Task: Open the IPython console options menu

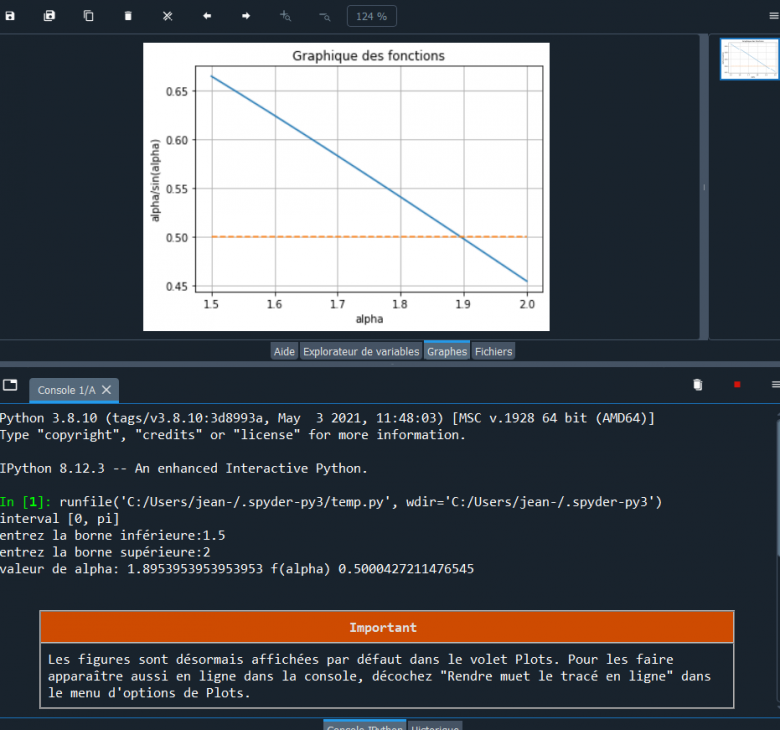Action: [774, 385]
